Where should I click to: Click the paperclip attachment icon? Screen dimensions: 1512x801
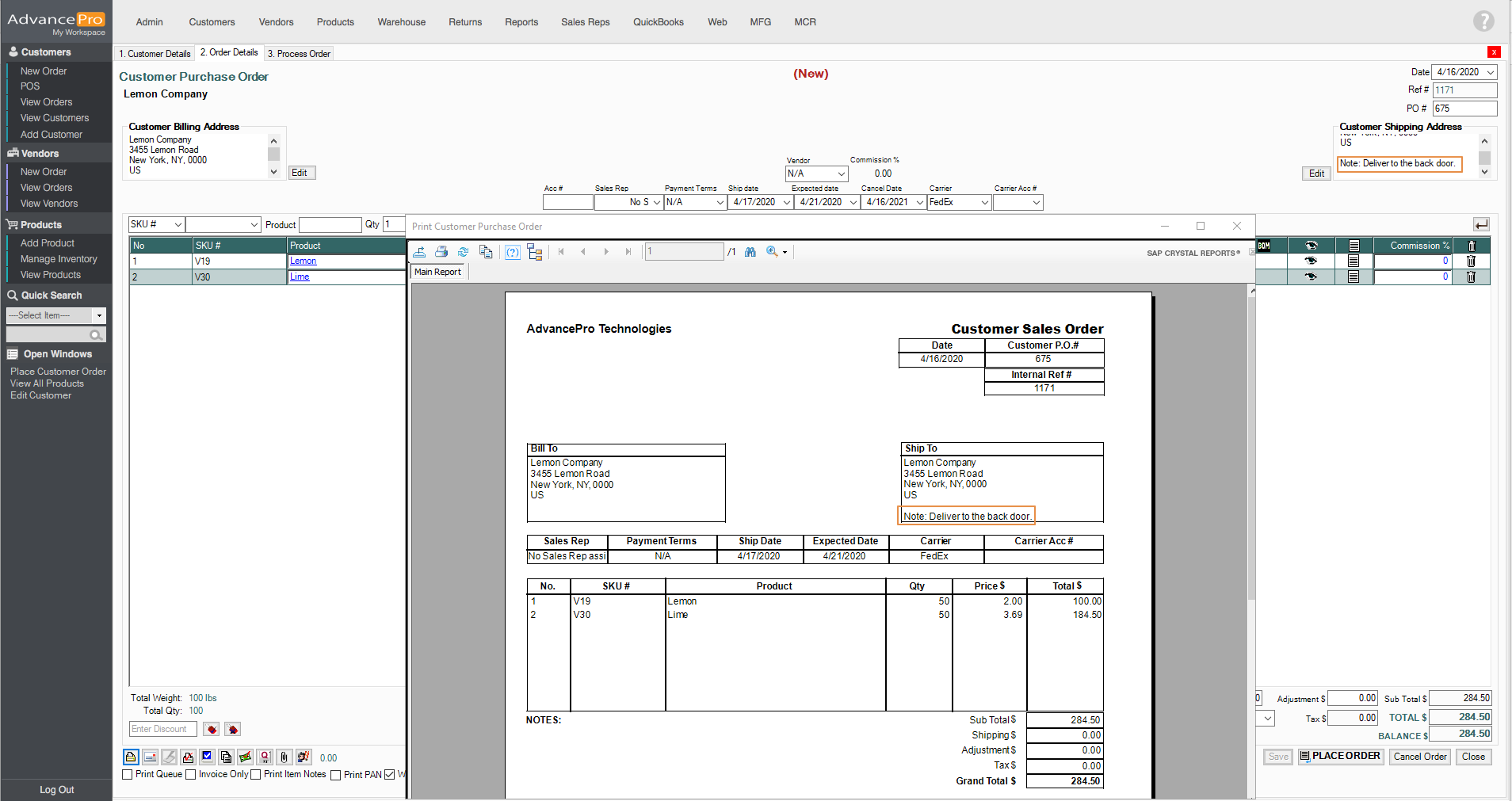click(284, 757)
